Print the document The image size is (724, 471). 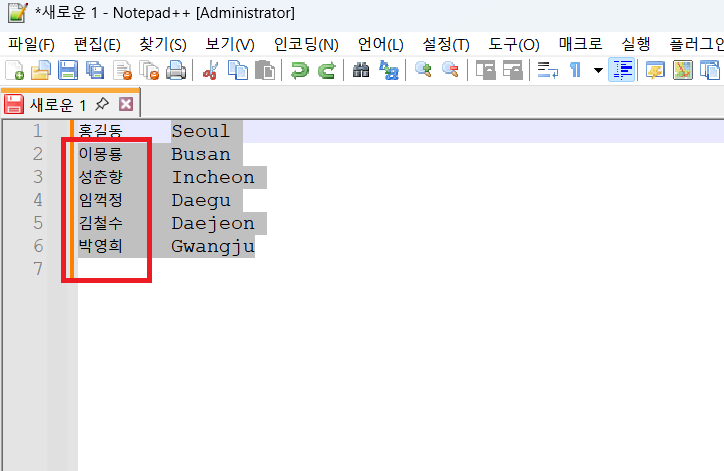tap(176, 71)
